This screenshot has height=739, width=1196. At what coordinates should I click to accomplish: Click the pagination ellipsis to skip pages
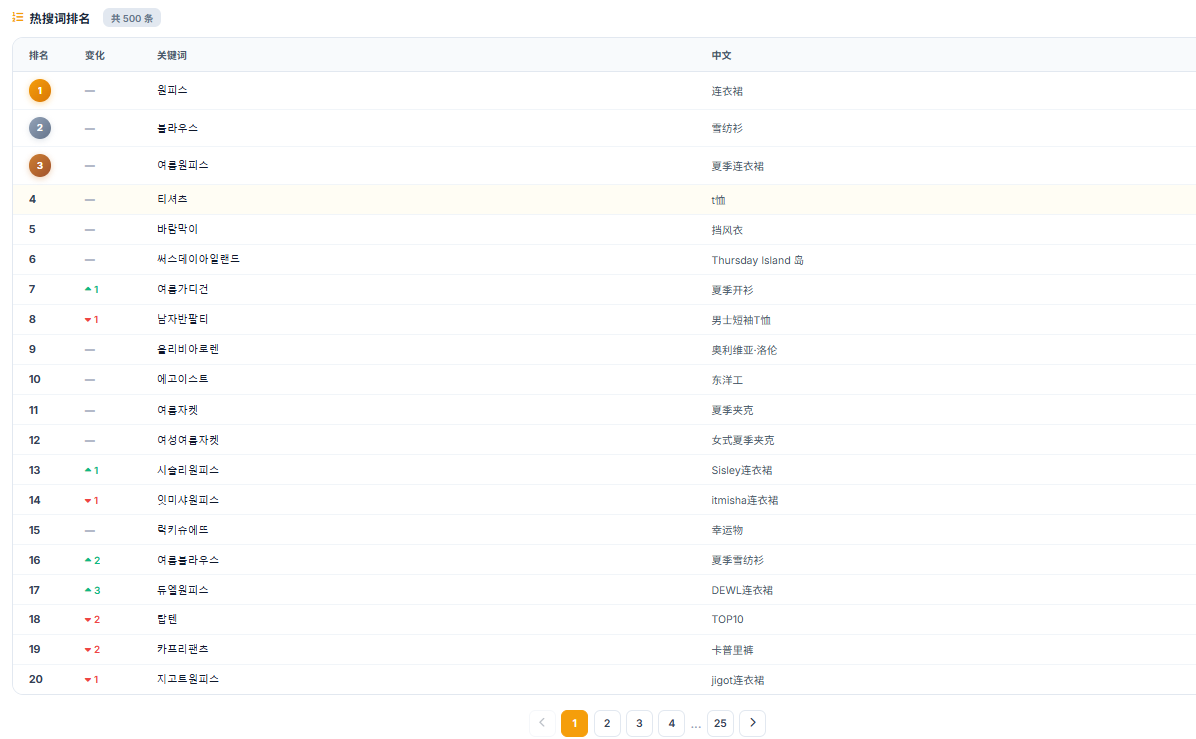tap(696, 725)
